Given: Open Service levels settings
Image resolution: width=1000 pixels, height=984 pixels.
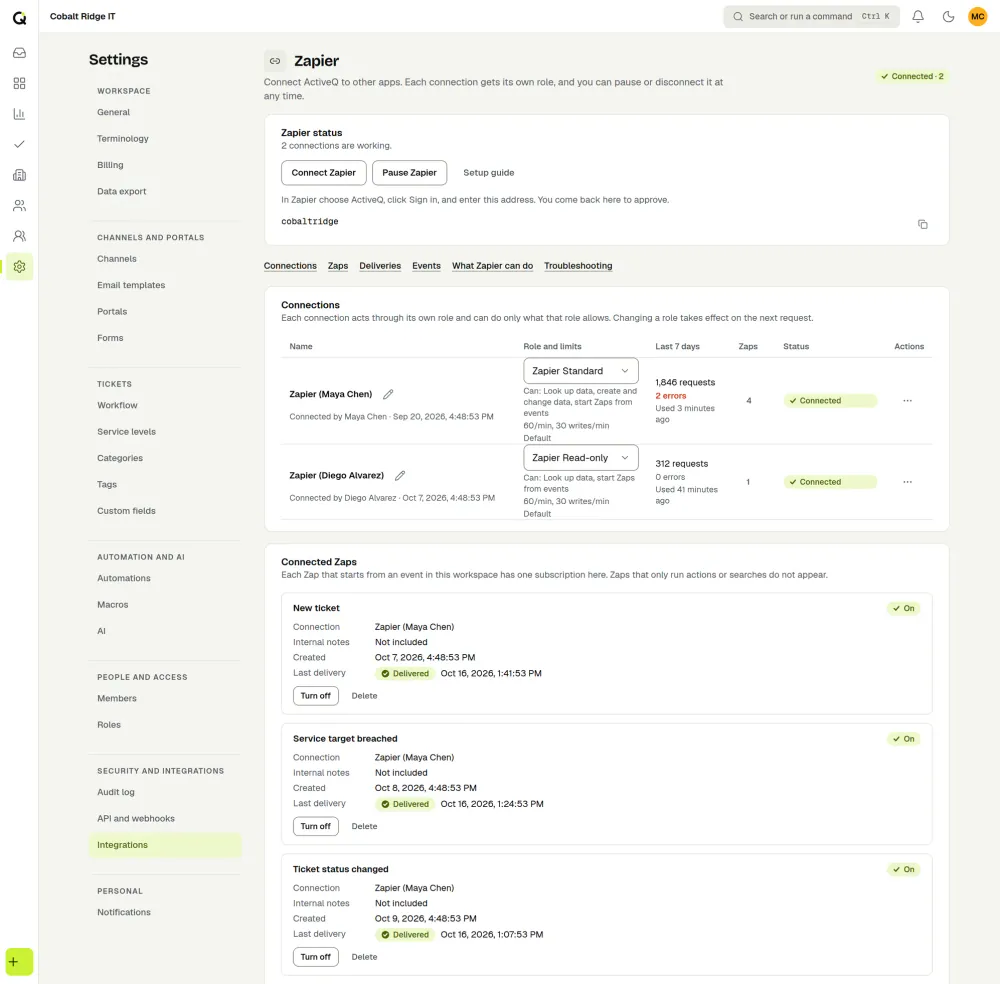Looking at the screenshot, I should pos(165,432).
